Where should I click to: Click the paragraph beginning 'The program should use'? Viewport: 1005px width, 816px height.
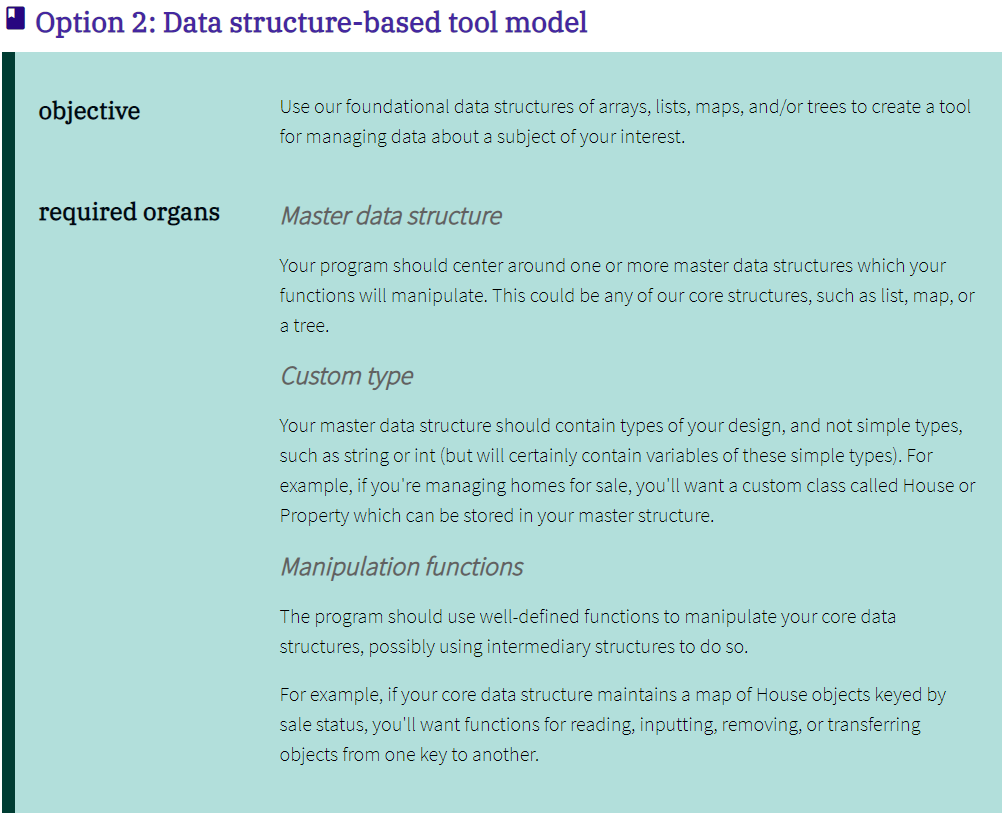point(588,631)
